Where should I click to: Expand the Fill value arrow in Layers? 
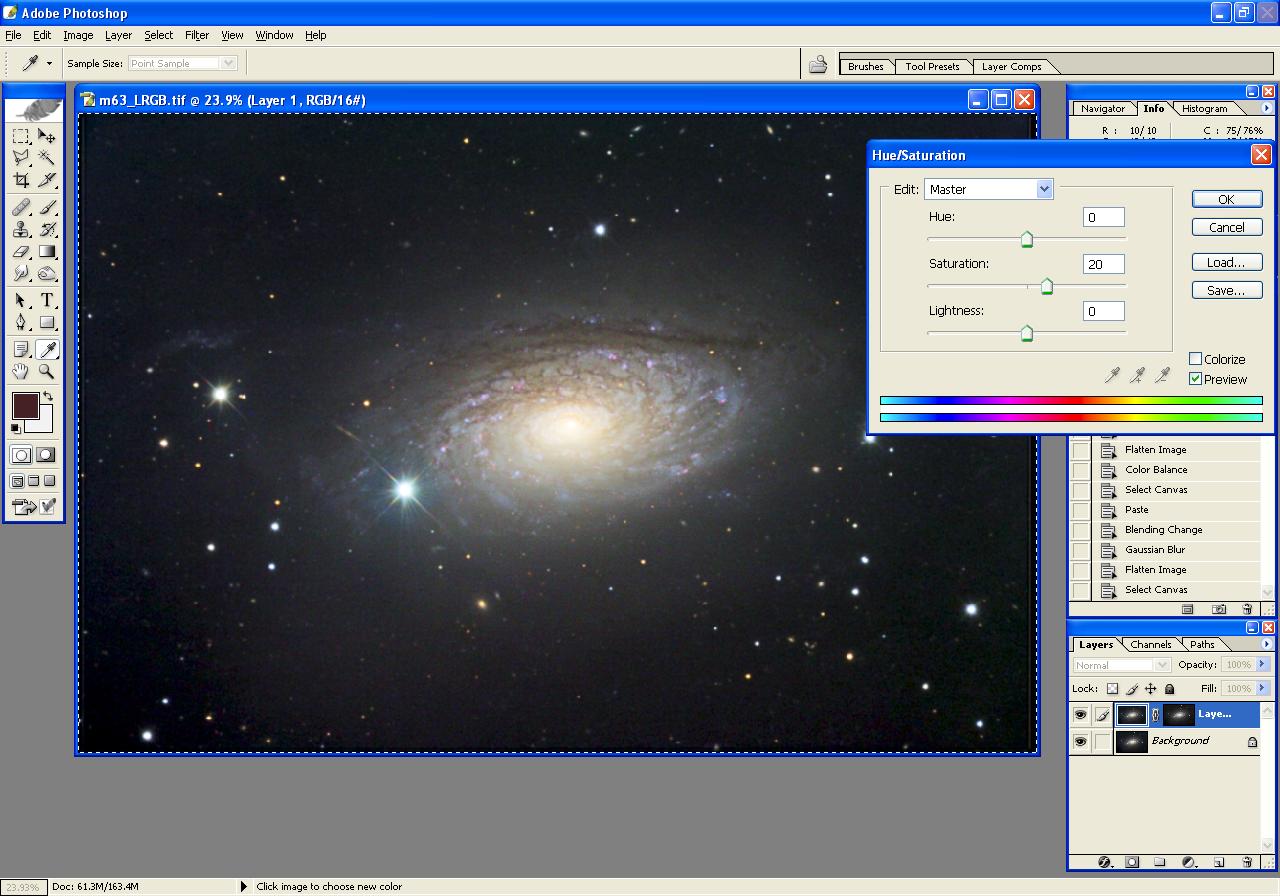tap(1262, 689)
